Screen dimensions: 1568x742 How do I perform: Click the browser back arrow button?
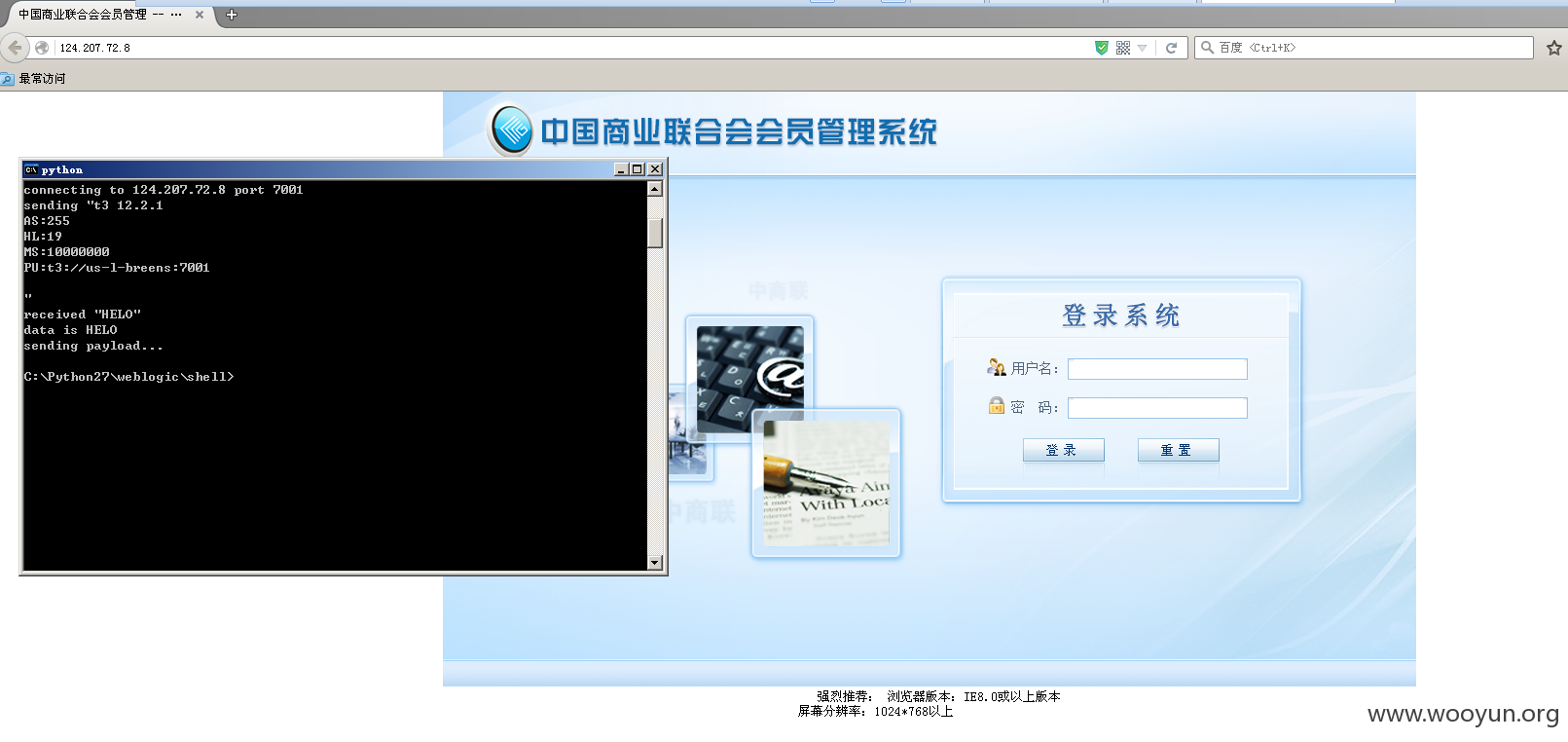pos(15,47)
